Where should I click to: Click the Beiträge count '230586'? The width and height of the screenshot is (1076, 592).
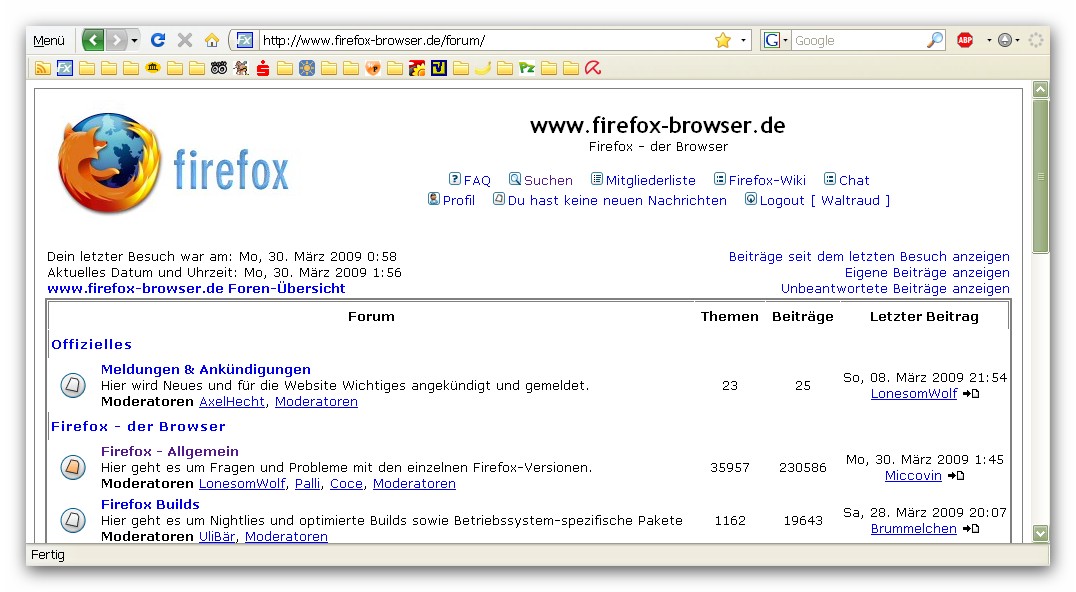(802, 467)
